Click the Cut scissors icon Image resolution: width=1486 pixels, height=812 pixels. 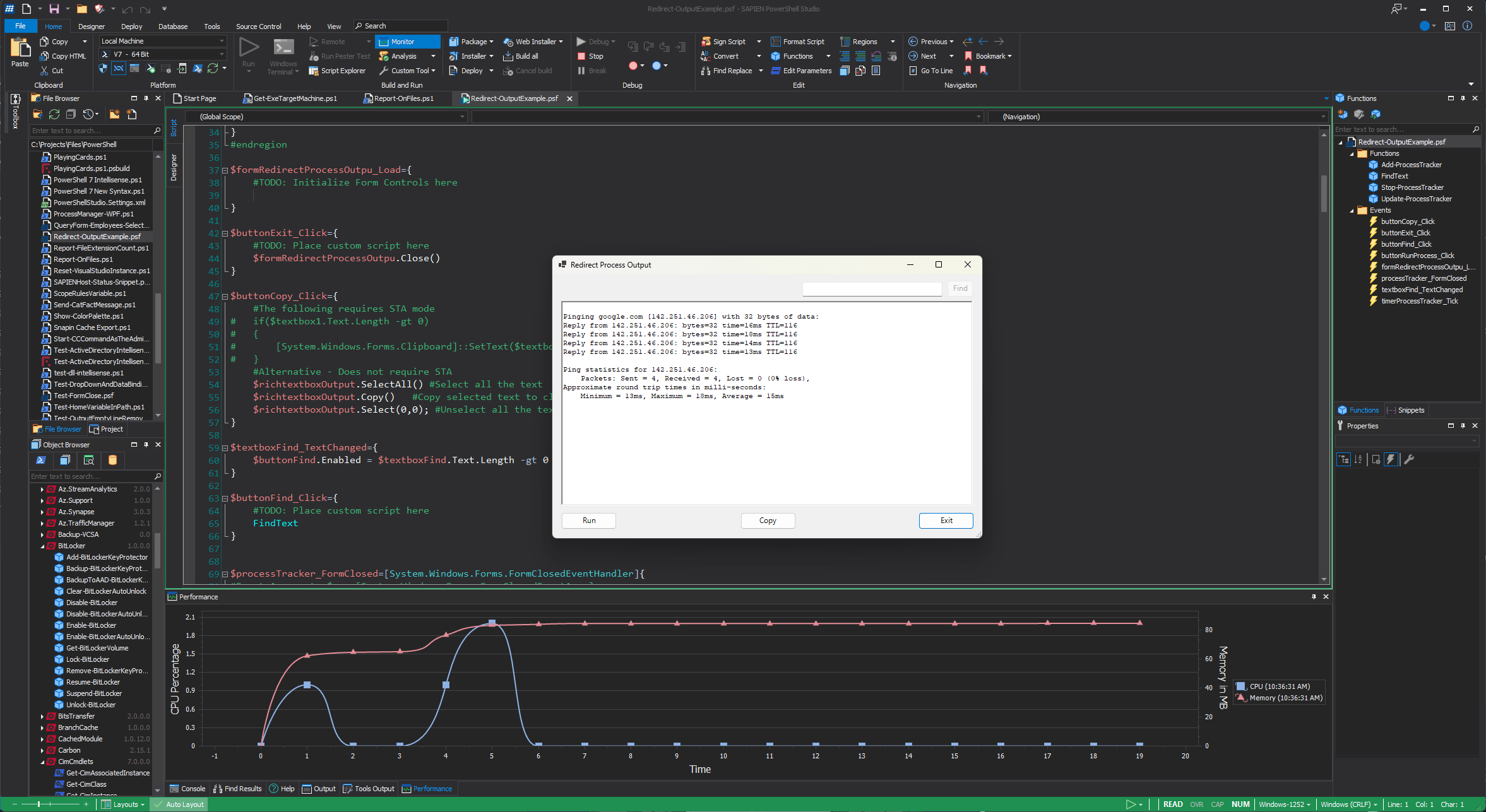click(44, 71)
